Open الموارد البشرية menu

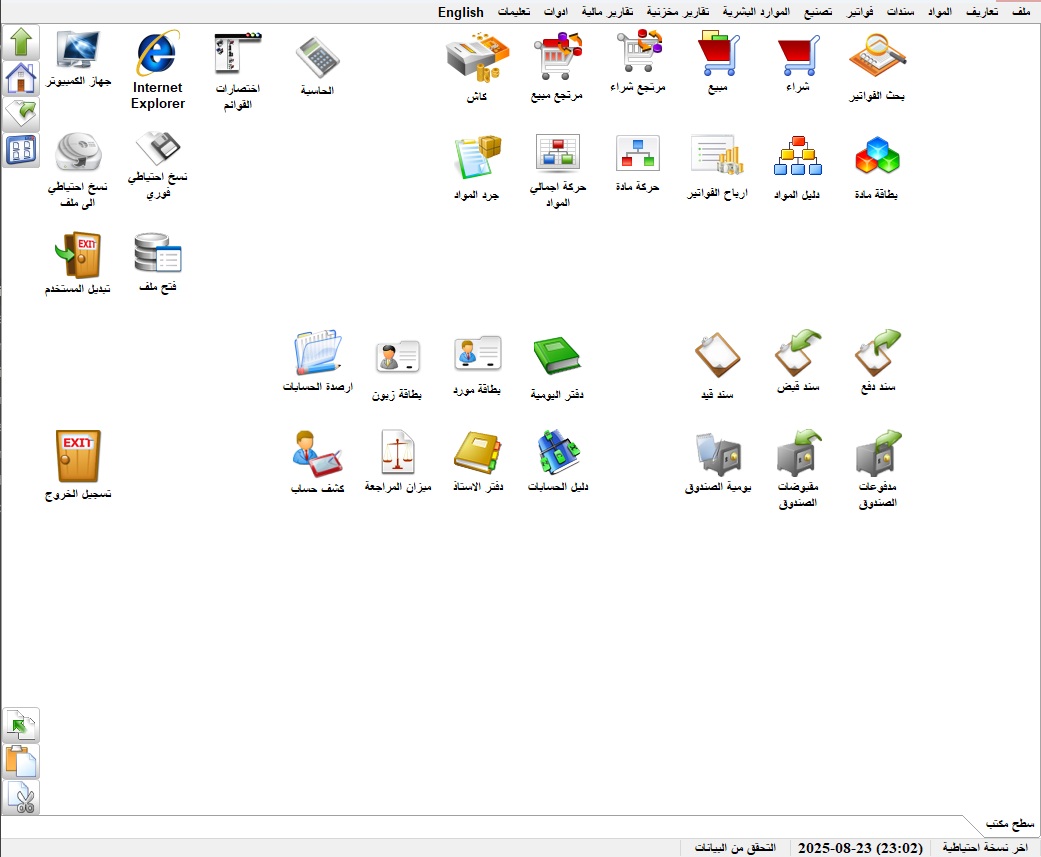[756, 11]
